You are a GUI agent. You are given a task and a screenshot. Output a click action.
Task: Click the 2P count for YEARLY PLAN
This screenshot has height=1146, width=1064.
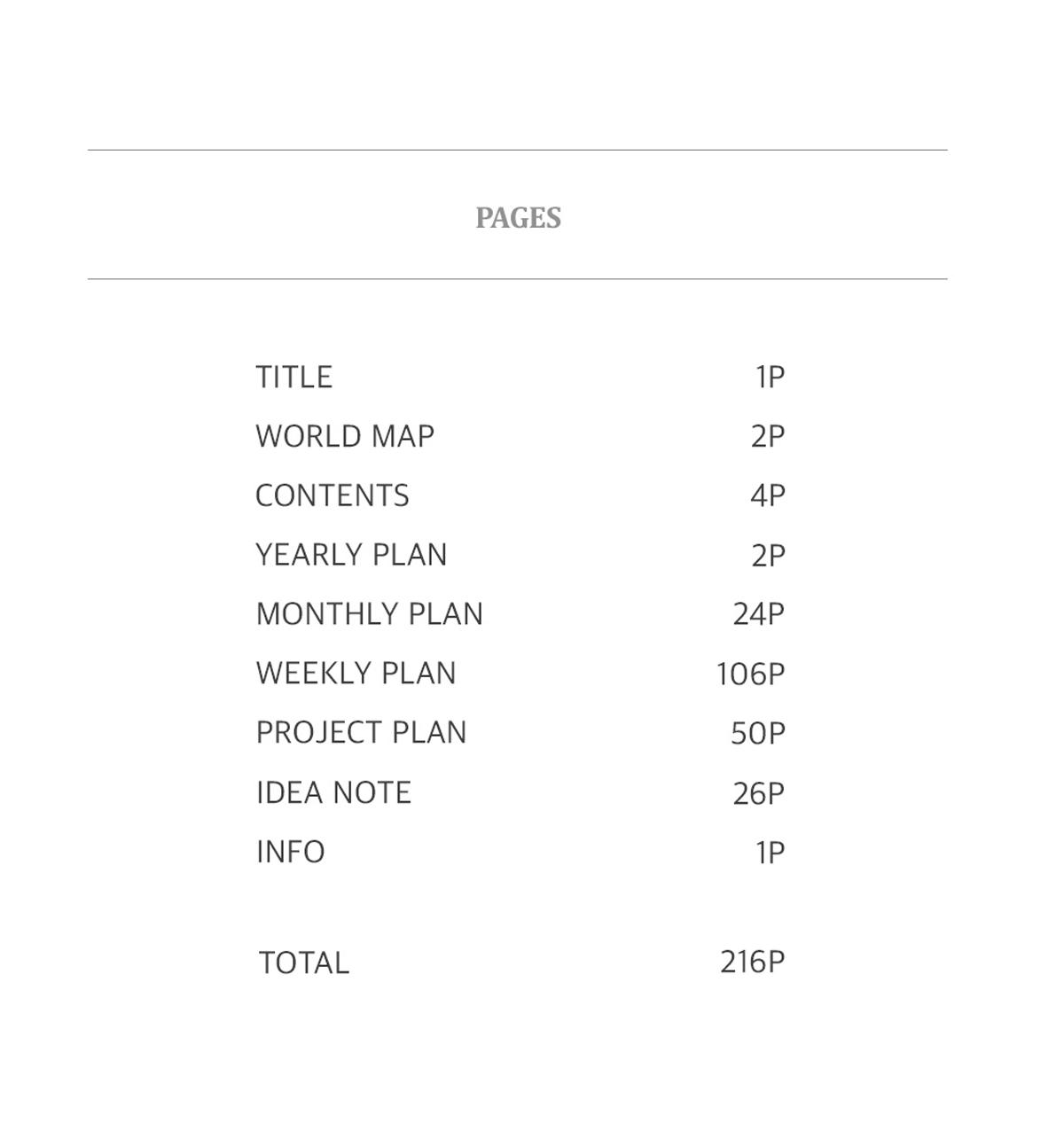tap(767, 556)
